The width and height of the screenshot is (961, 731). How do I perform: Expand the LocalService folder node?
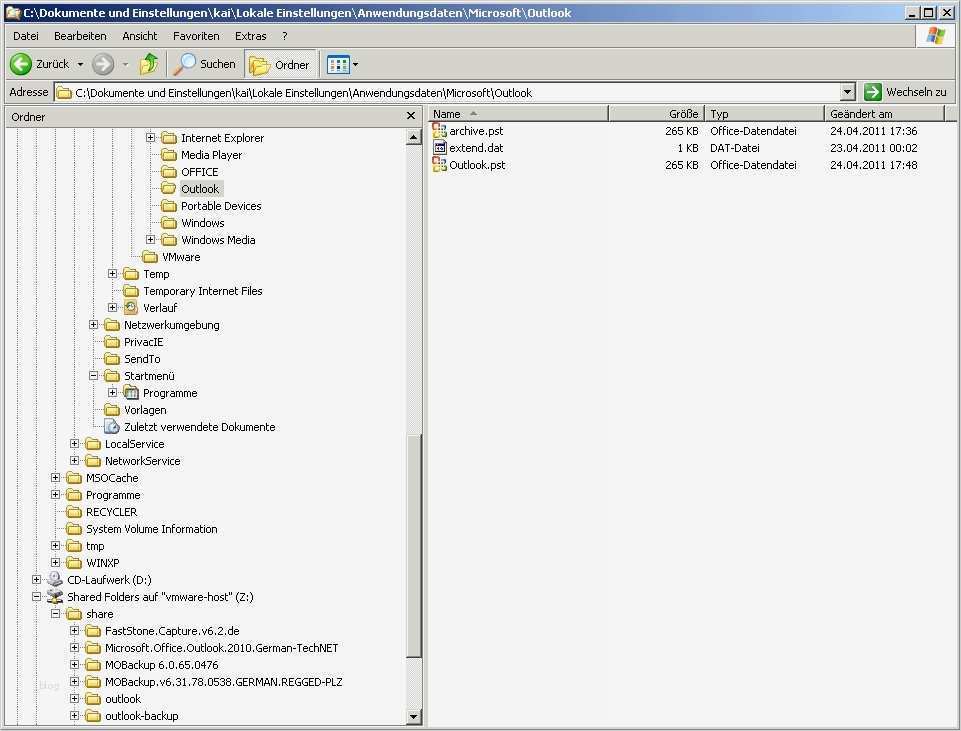coord(74,443)
